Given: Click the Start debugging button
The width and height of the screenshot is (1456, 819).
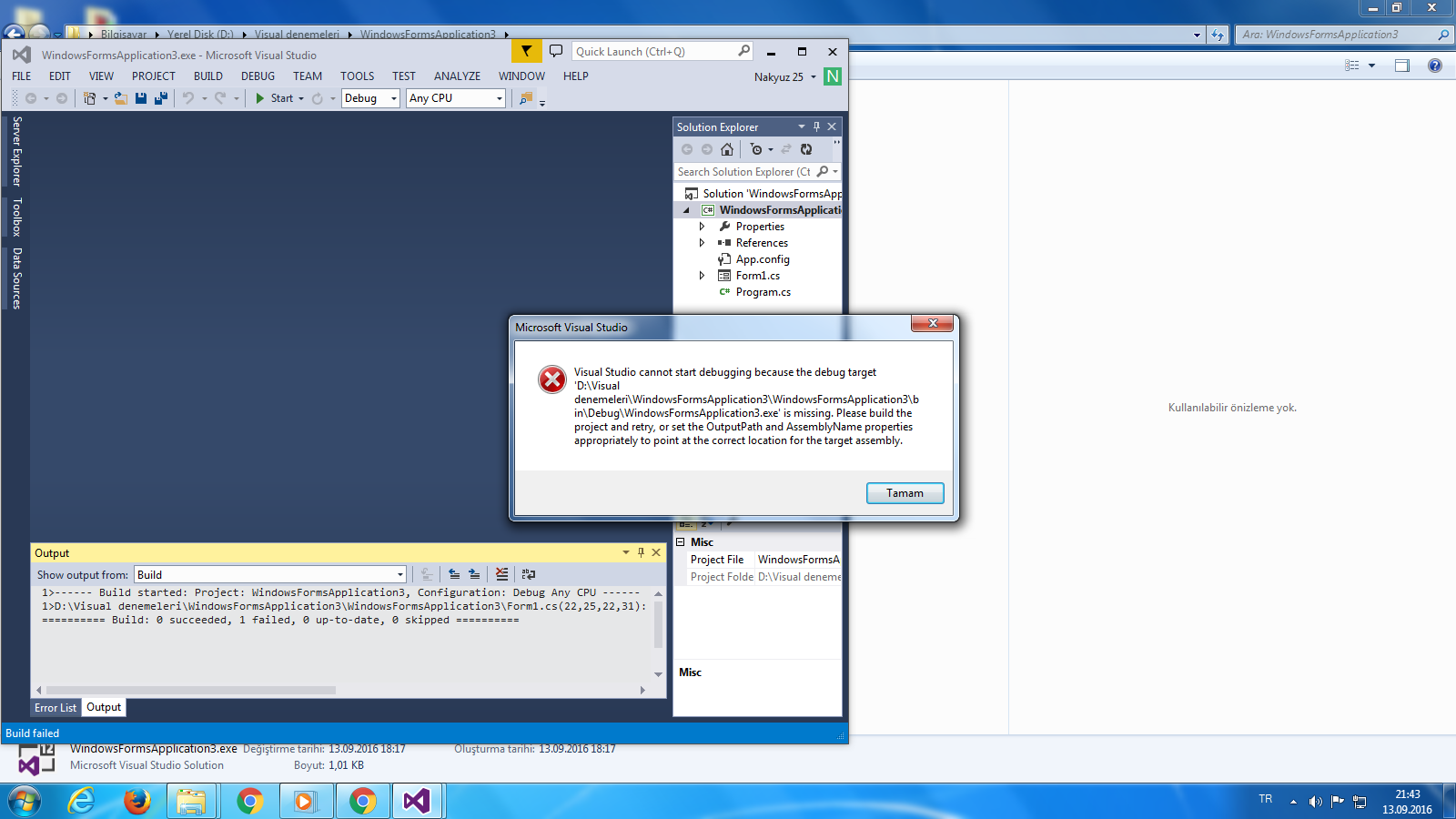Looking at the screenshot, I should (x=274, y=98).
